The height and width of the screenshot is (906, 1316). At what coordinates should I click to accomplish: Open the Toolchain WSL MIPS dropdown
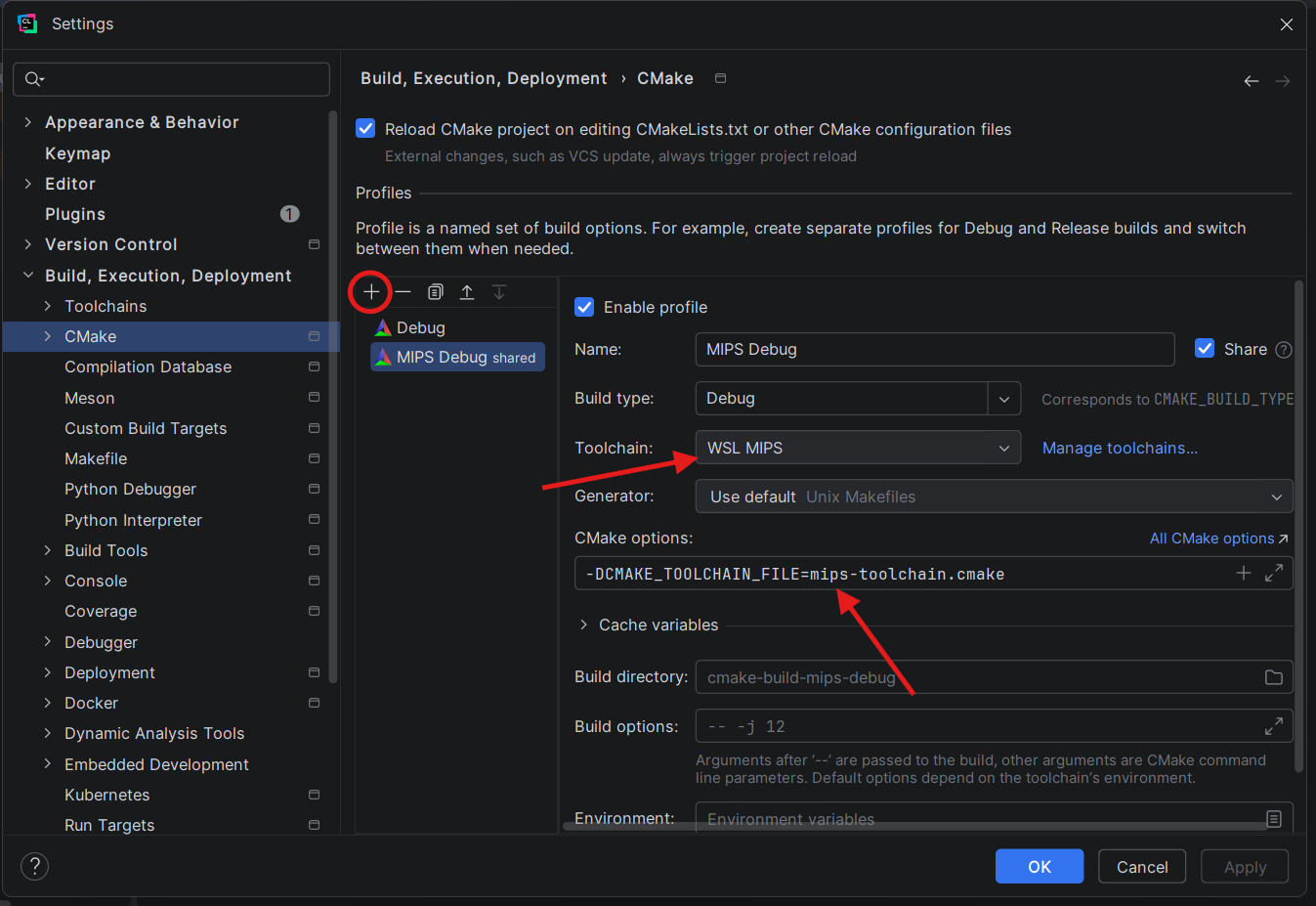point(858,448)
